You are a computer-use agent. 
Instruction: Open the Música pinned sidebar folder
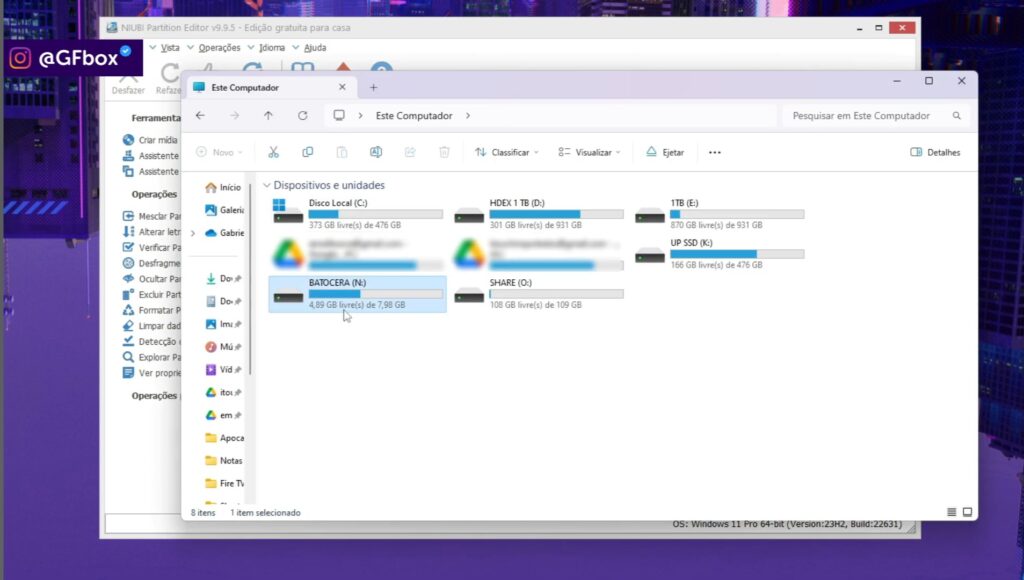click(223, 347)
